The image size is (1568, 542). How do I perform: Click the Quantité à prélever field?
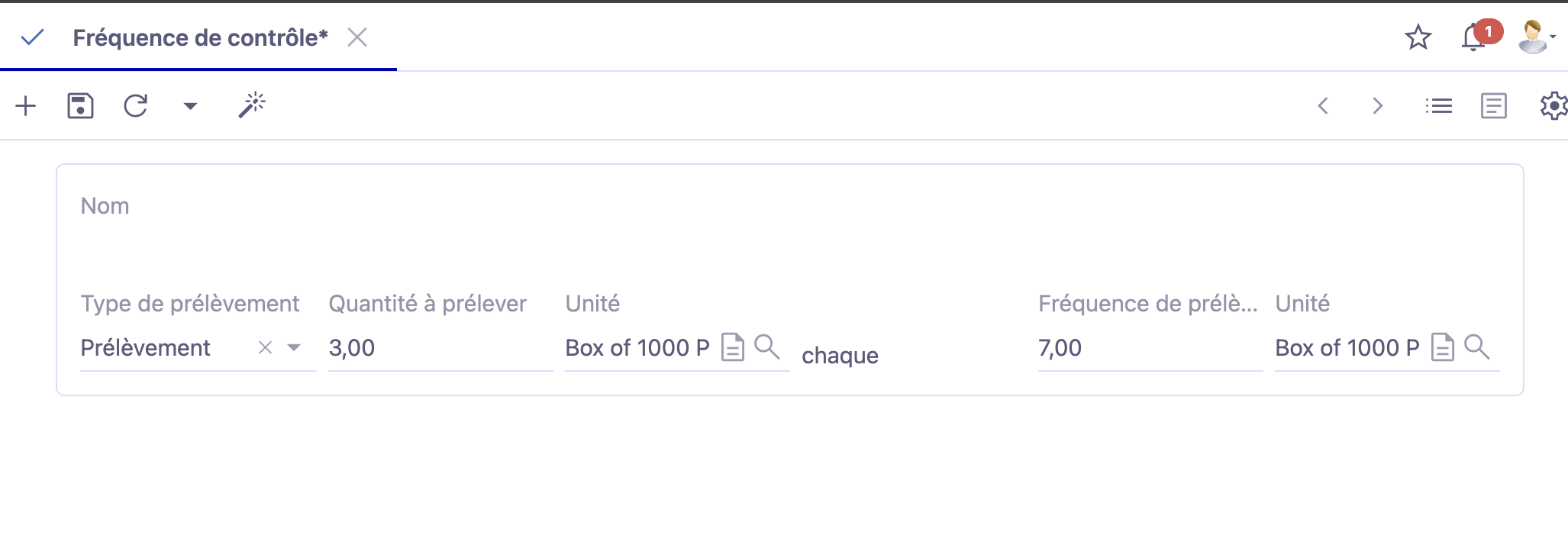pyautogui.click(x=439, y=348)
